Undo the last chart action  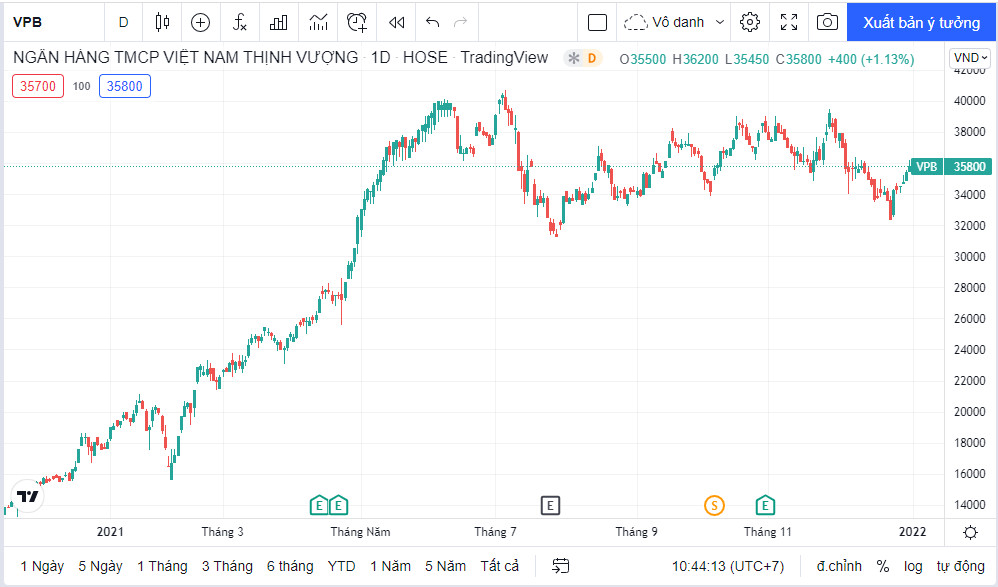tap(433, 22)
